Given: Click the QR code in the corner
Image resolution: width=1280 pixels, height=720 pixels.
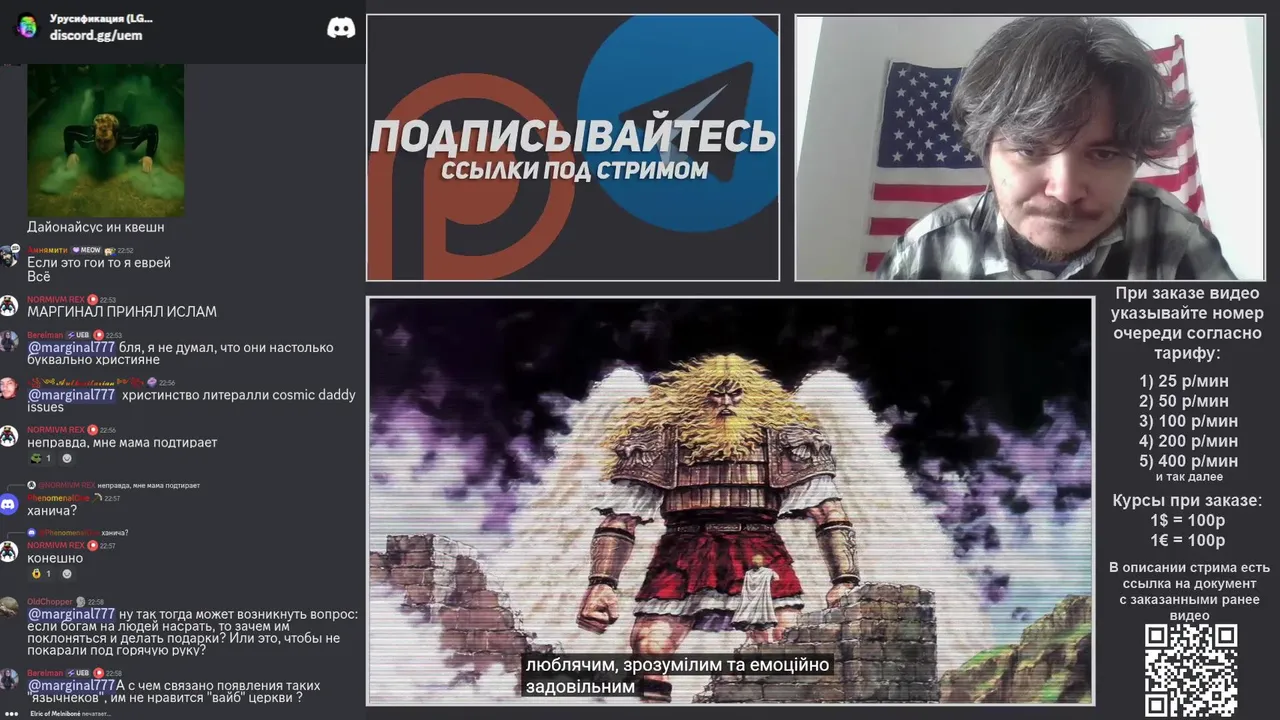Looking at the screenshot, I should point(1190,669).
